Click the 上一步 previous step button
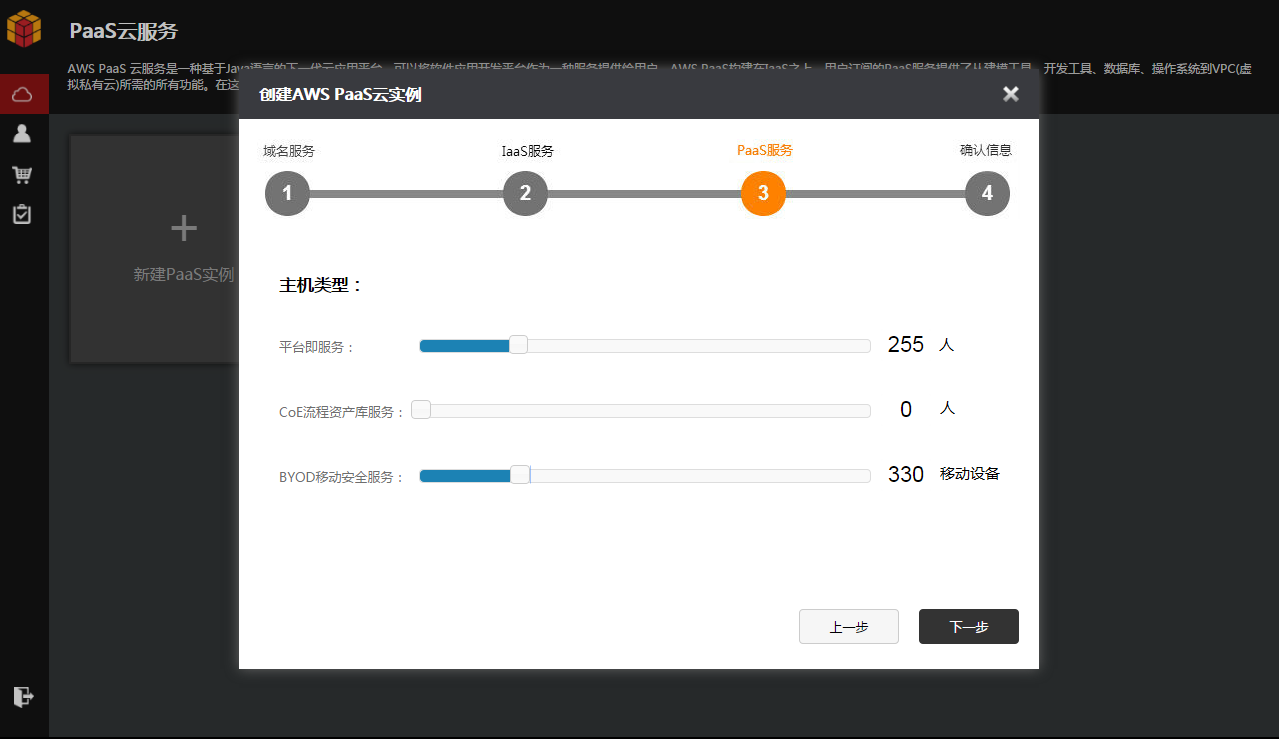Viewport: 1279px width, 739px height. click(849, 627)
